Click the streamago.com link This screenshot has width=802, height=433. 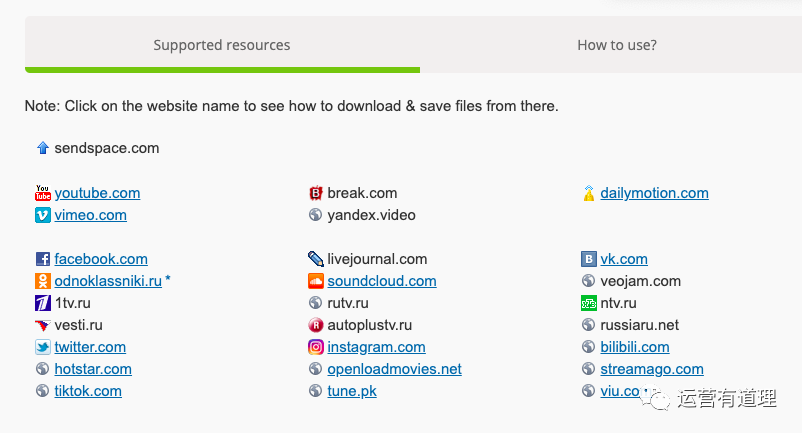(651, 369)
